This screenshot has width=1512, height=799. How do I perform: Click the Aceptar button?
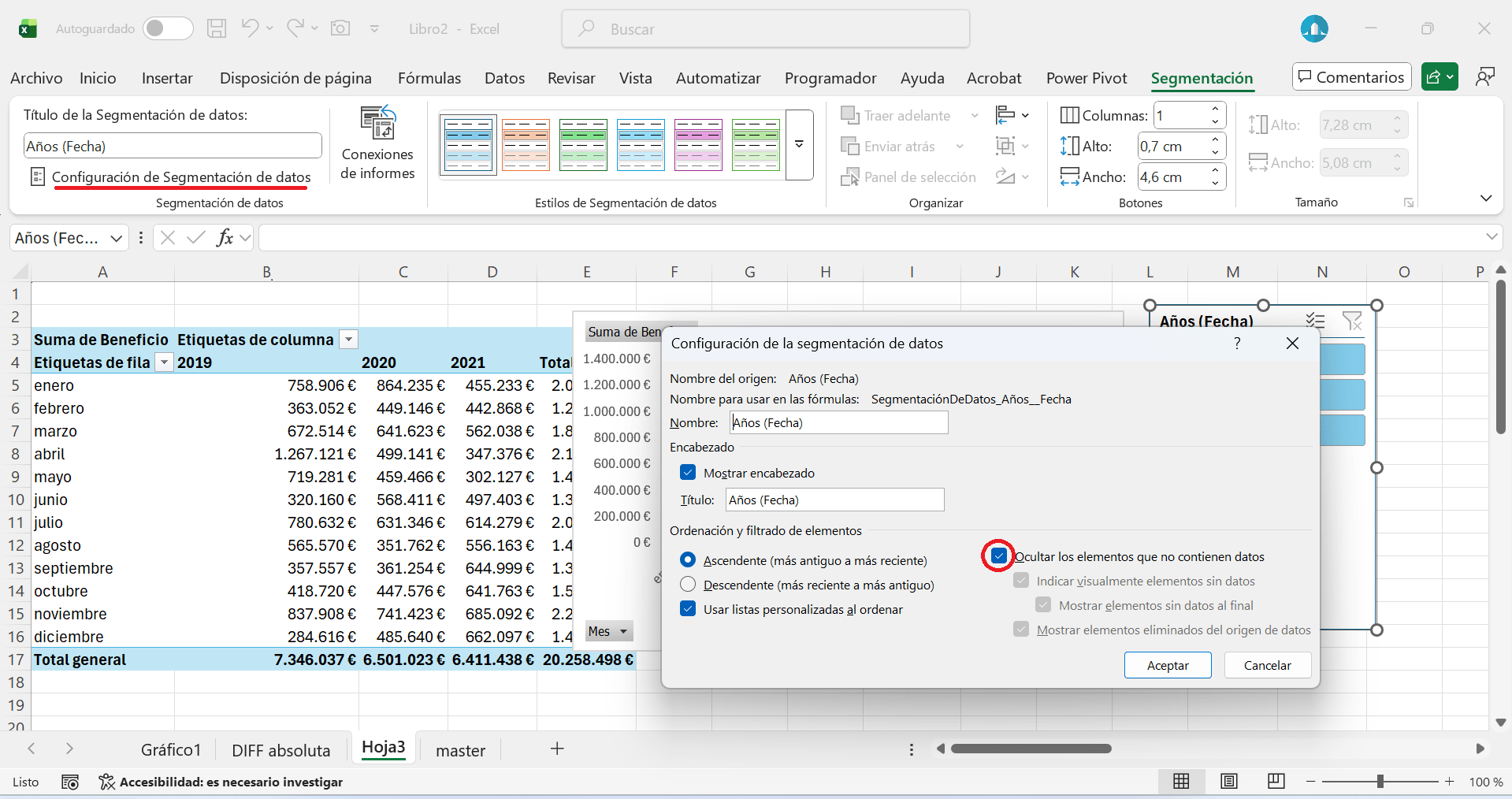1168,665
